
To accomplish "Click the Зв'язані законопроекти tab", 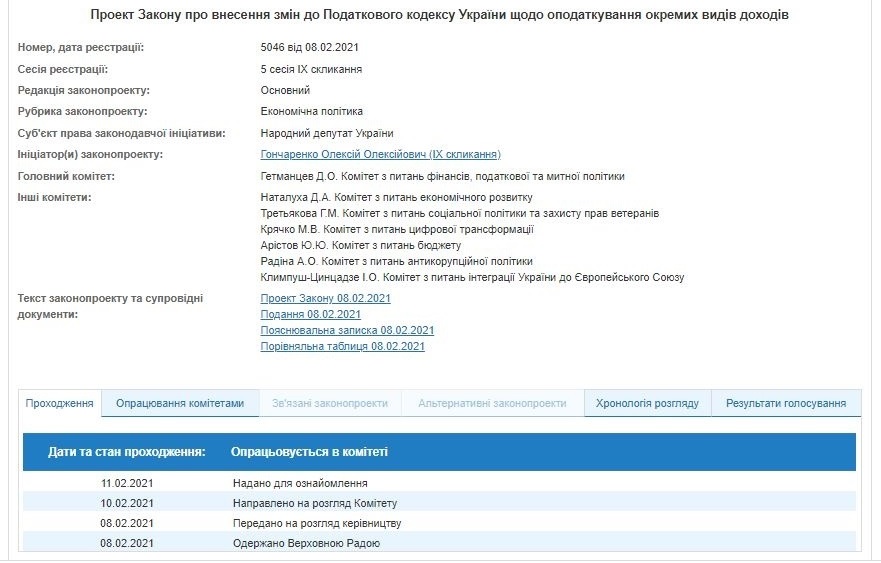I will point(330,403).
